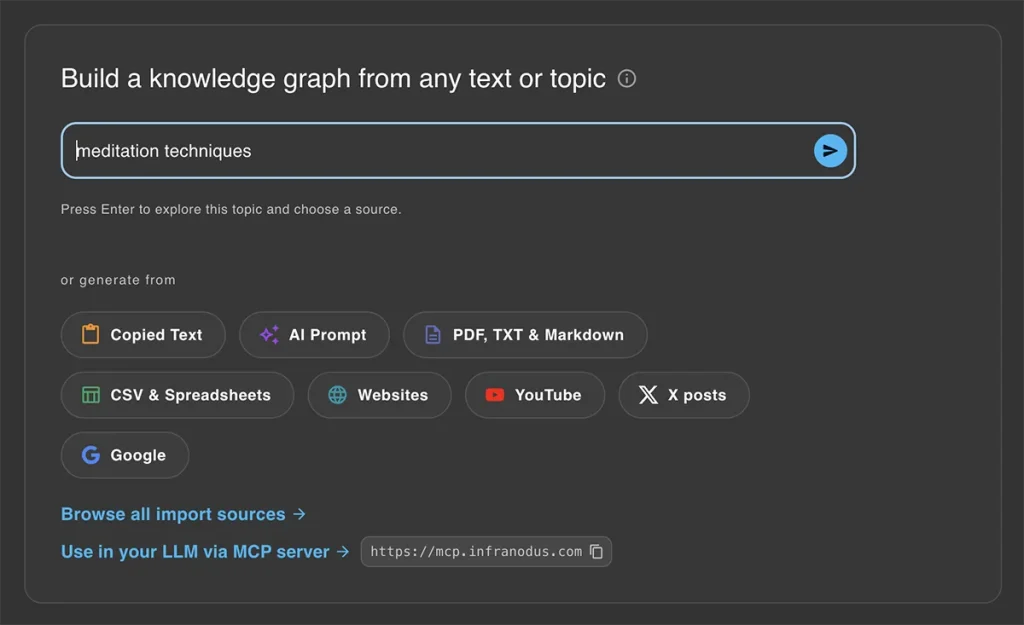Select the AI Prompt option

[x=314, y=335]
